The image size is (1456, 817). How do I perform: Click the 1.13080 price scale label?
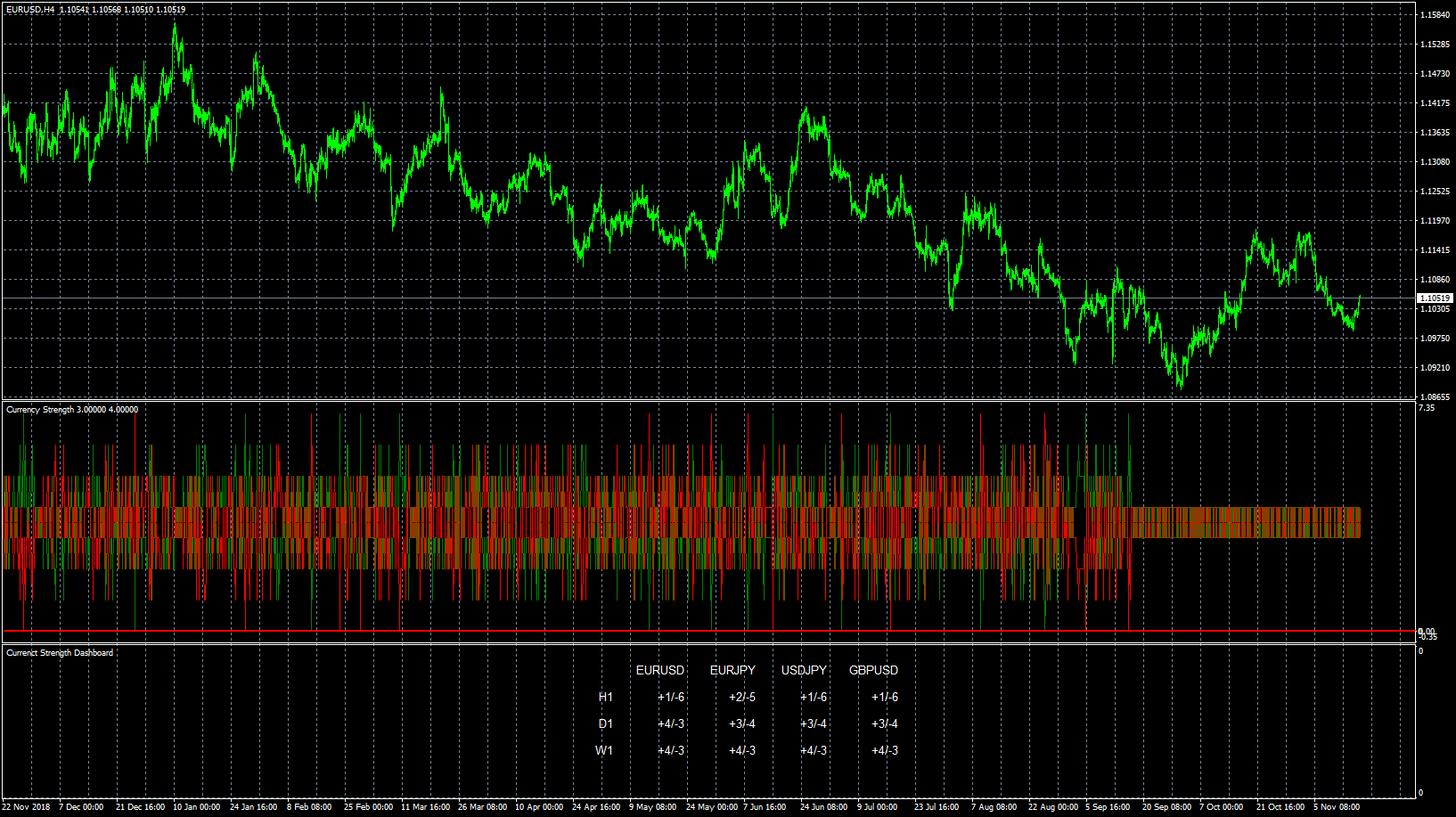[1435, 162]
